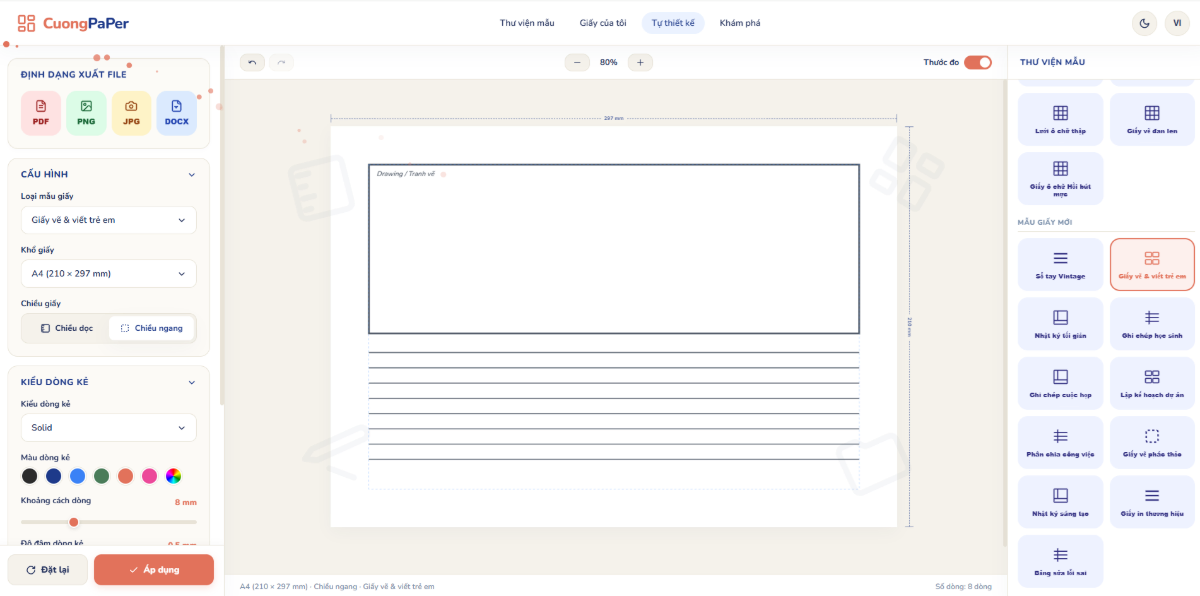The image size is (1200, 596).
Task: Choose the Nhật ký tối giản template
Action: [x=1061, y=323]
